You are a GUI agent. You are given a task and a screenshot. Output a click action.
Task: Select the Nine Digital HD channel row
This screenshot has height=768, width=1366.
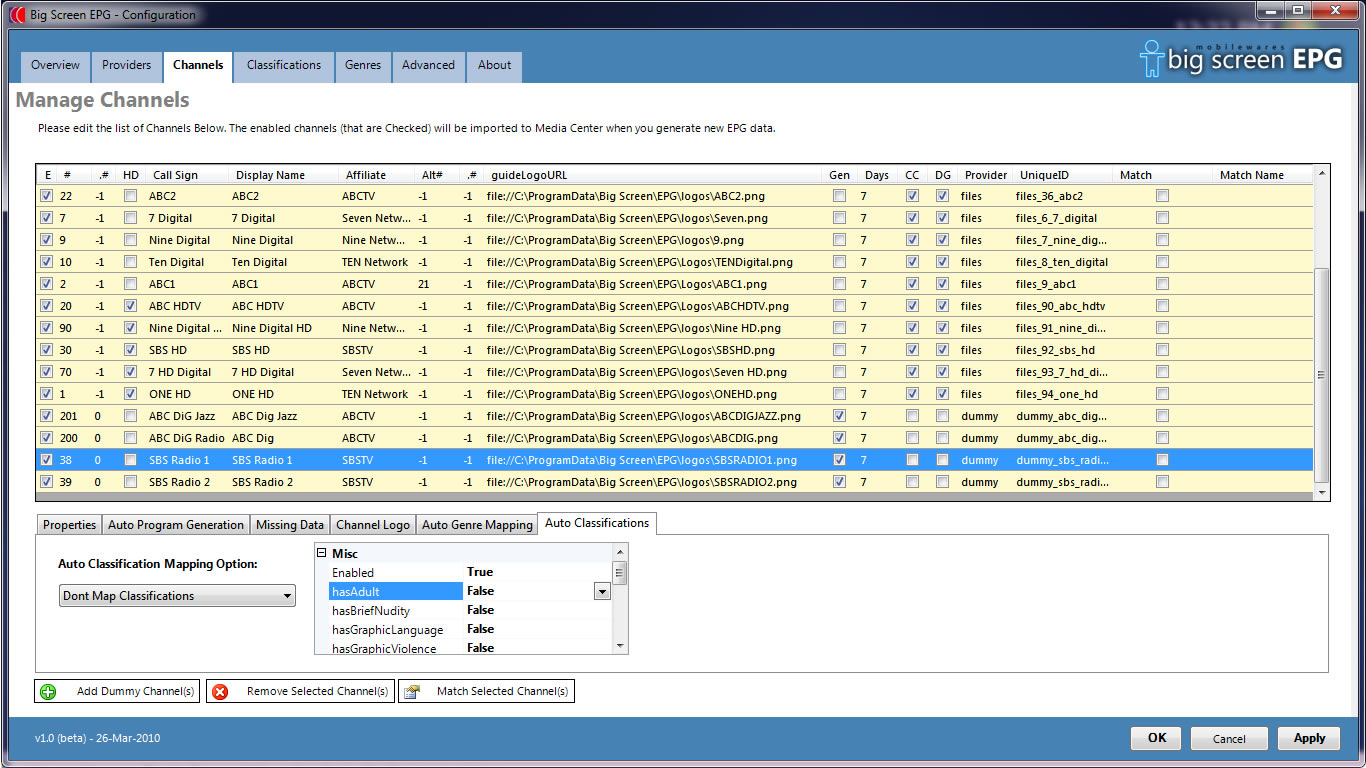click(x=676, y=328)
